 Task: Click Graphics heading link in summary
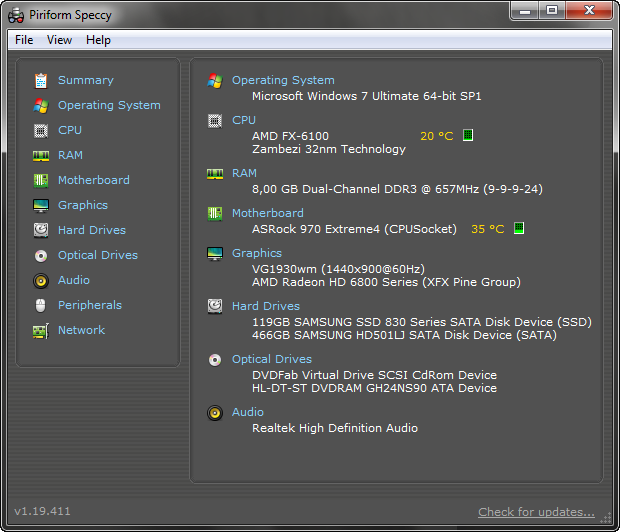[257, 254]
